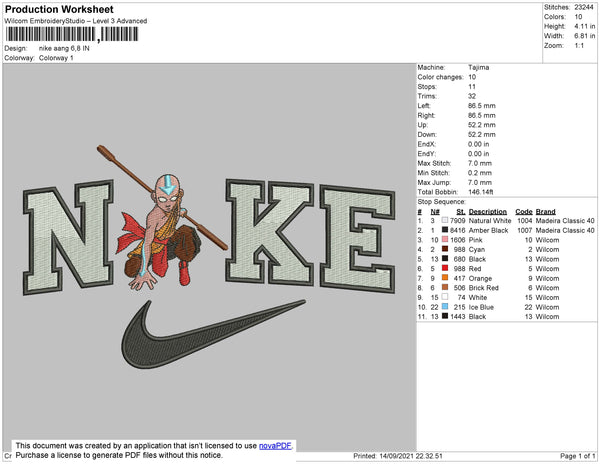Screen dimensions: 600x464
Task: Click the 'Page 1 of 1' footer text
Action: click(577, 456)
